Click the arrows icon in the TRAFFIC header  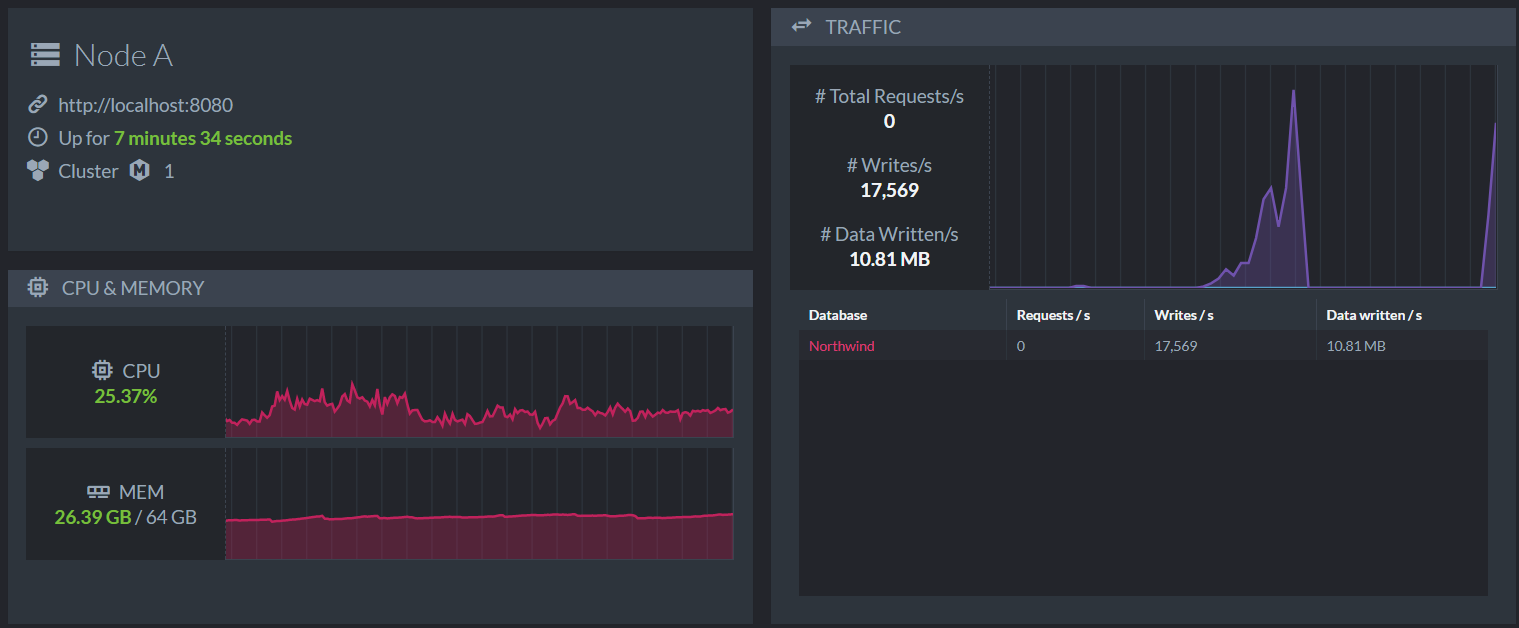click(x=802, y=26)
